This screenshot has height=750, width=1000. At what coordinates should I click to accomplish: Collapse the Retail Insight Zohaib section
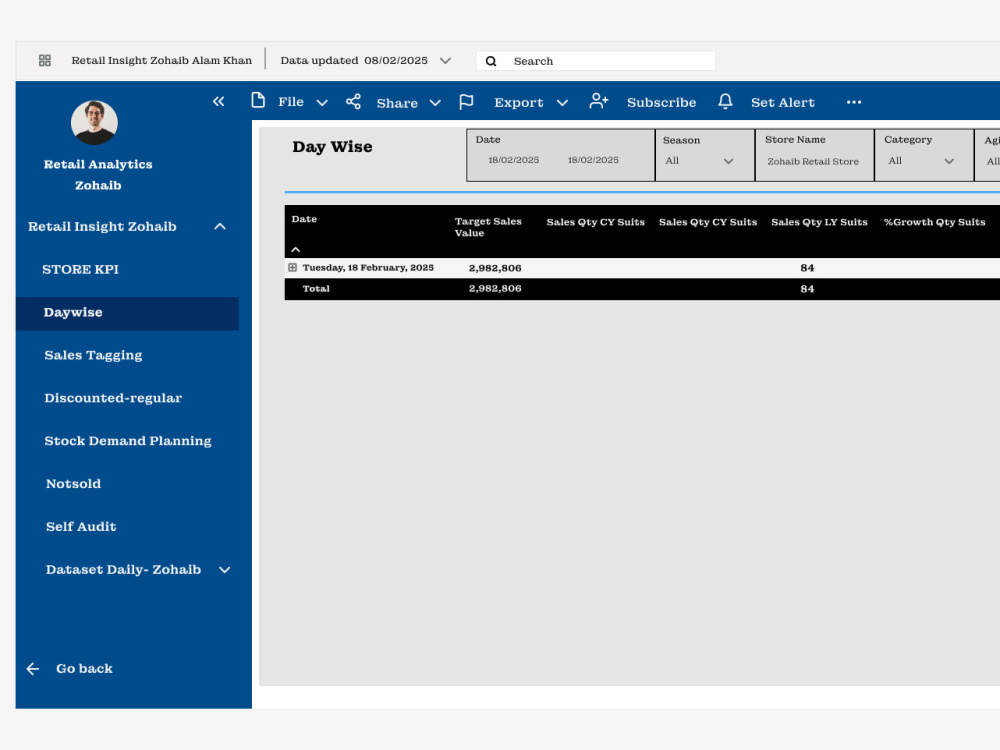(x=220, y=226)
